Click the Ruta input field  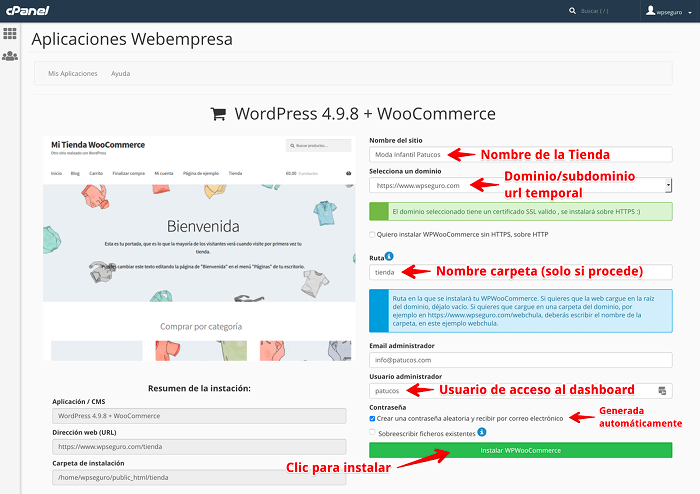pyautogui.click(x=521, y=272)
